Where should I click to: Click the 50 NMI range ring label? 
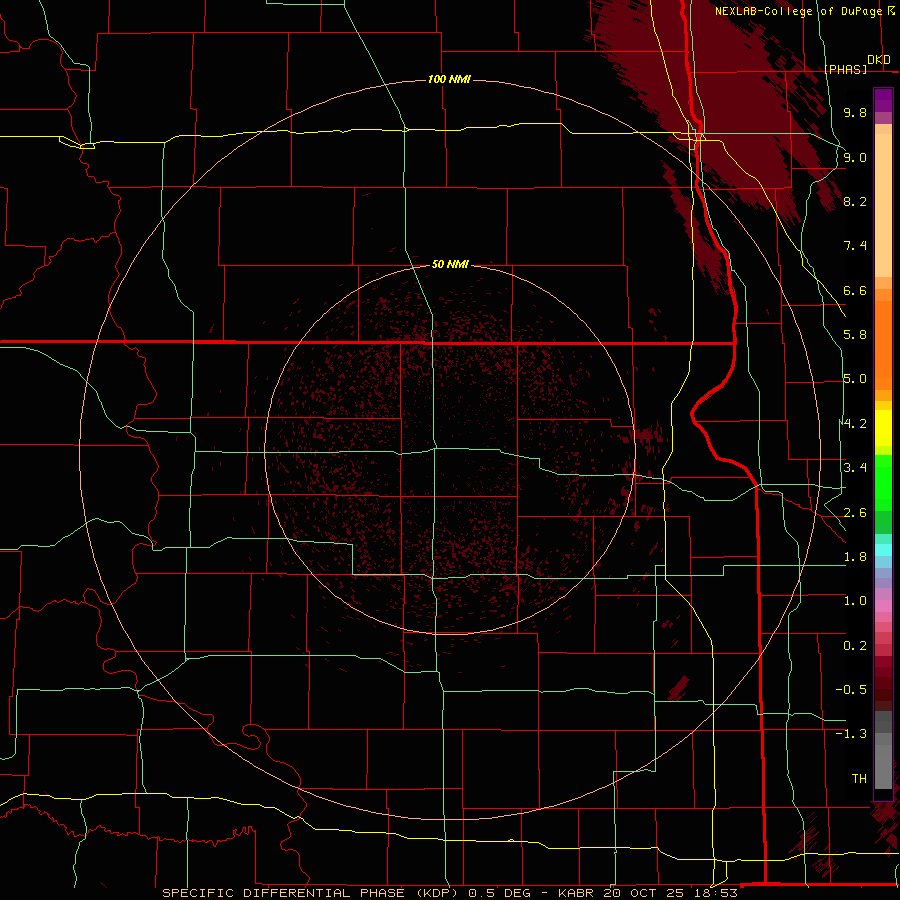coord(450,264)
